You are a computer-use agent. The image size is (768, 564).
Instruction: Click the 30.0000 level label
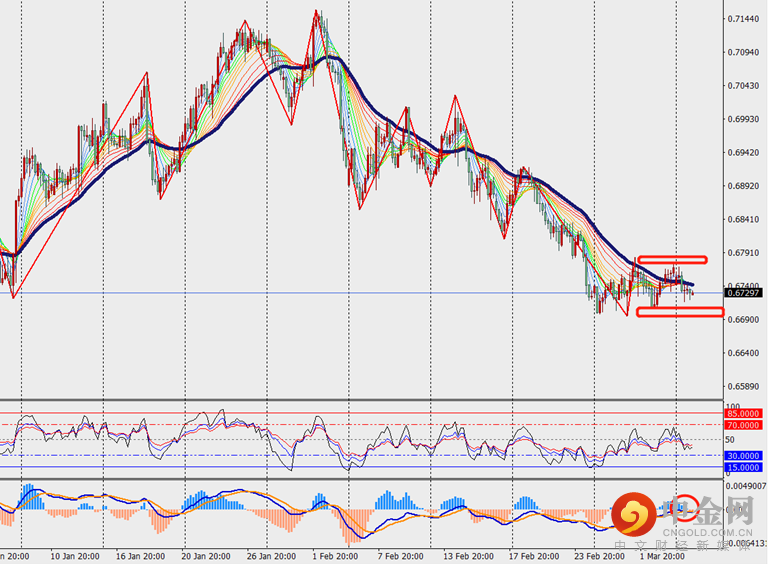pyautogui.click(x=745, y=456)
